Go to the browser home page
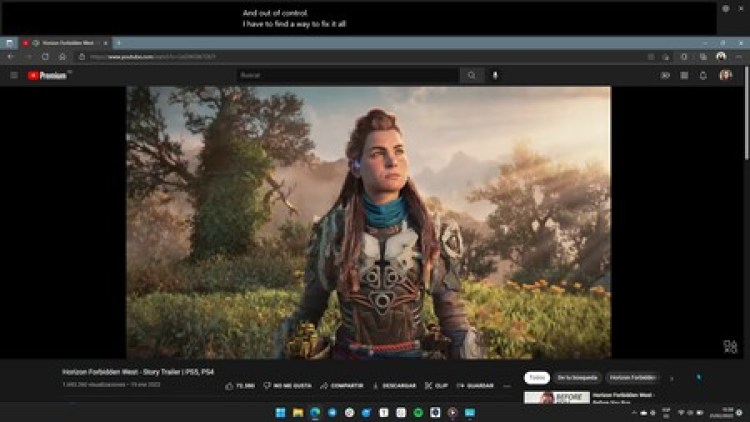The height and width of the screenshot is (422, 750). (62, 56)
